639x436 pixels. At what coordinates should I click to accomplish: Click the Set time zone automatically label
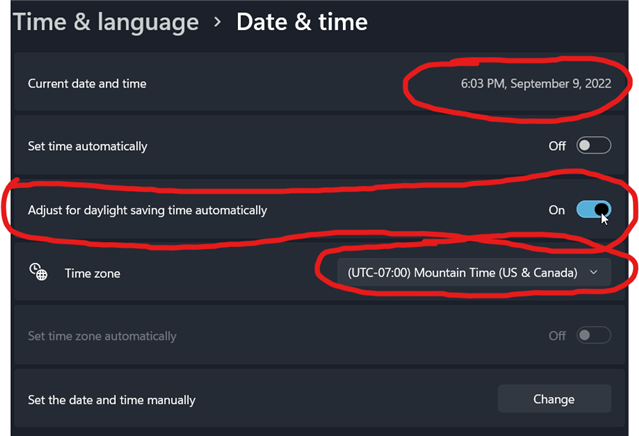coord(102,336)
